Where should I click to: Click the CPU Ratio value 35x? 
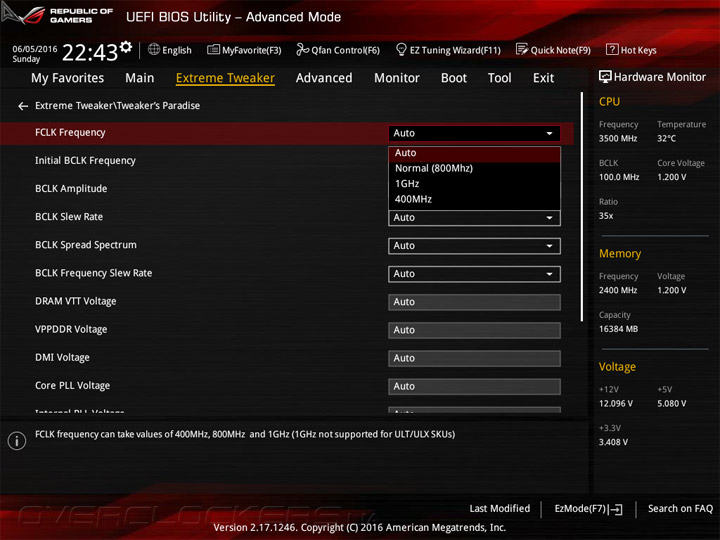606,216
